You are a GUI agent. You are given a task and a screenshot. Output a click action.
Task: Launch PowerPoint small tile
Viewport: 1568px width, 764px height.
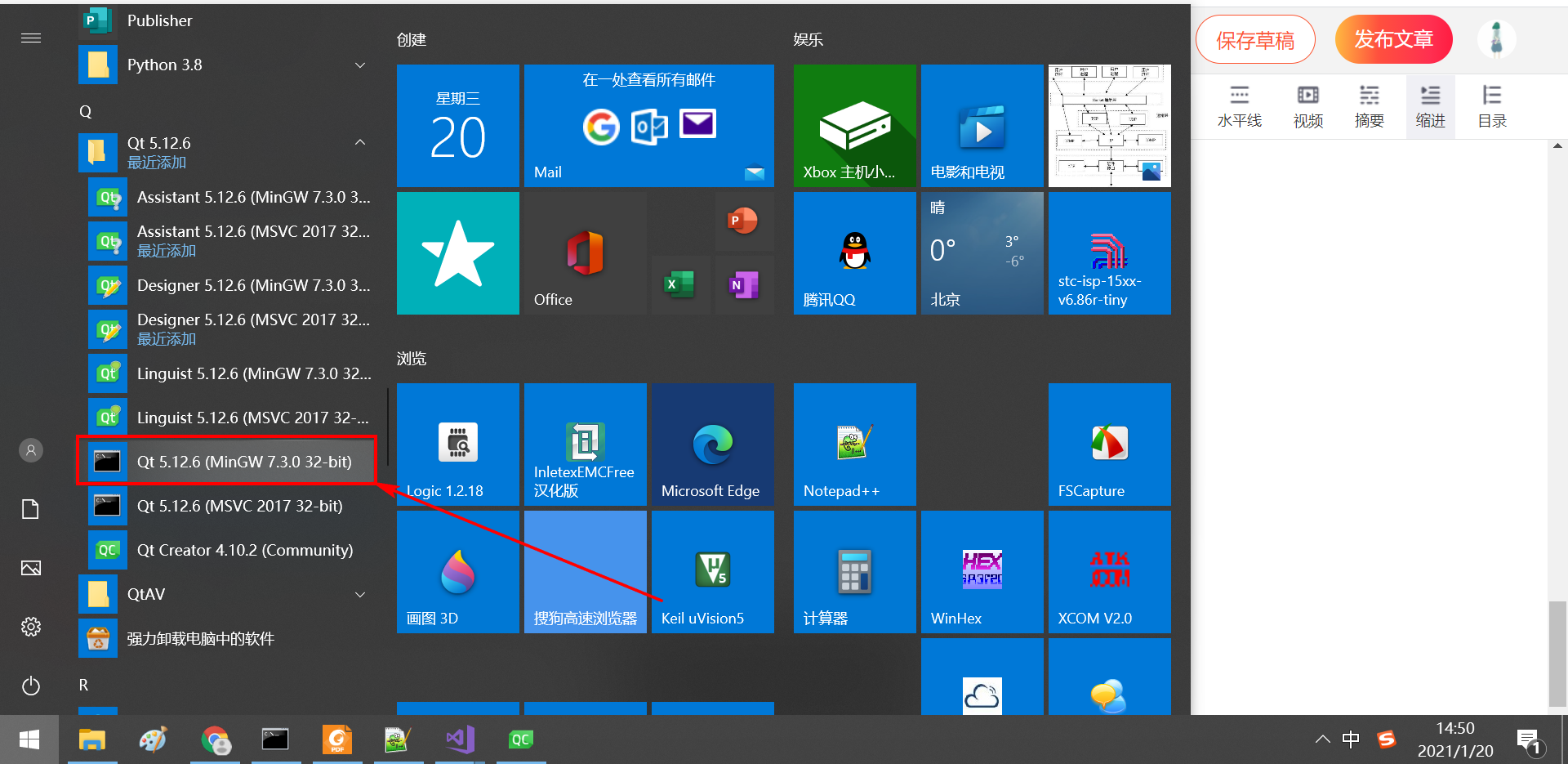click(744, 221)
